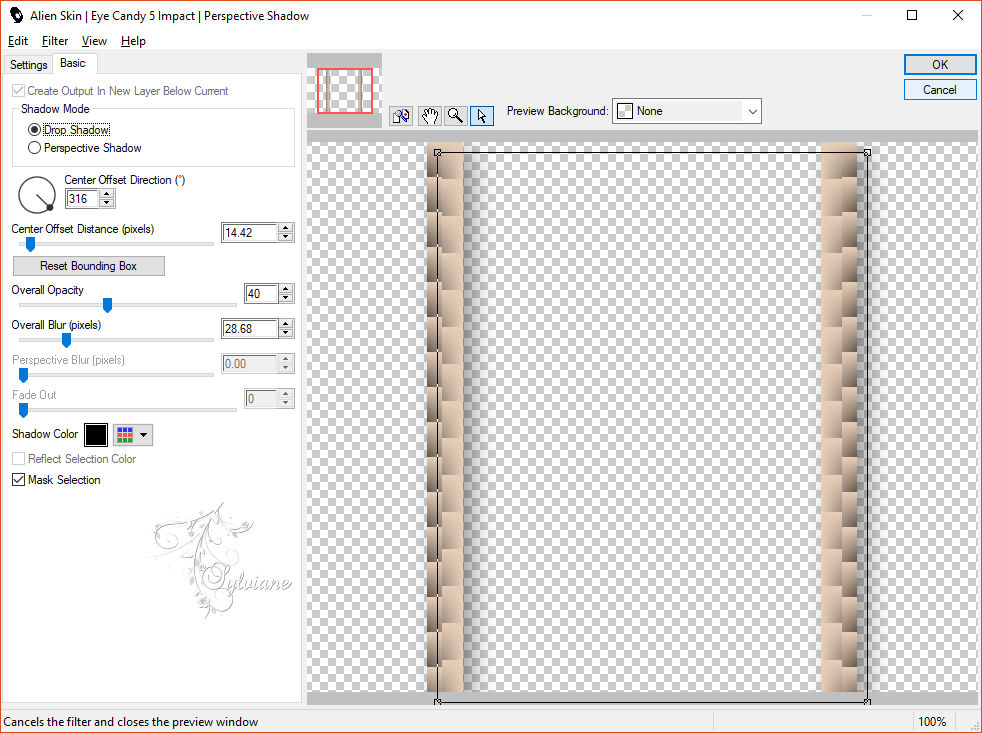Click the direction dial control
The height and width of the screenshot is (733, 982).
(37, 195)
